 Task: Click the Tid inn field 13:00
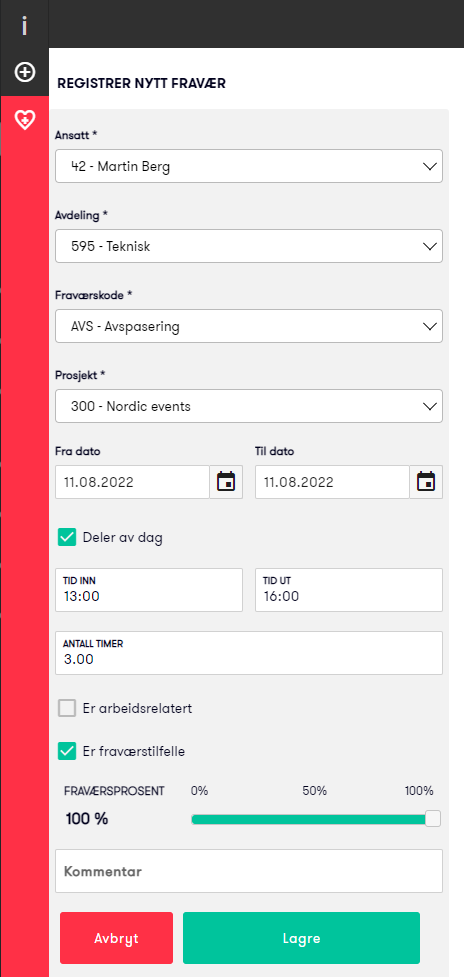tap(149, 589)
